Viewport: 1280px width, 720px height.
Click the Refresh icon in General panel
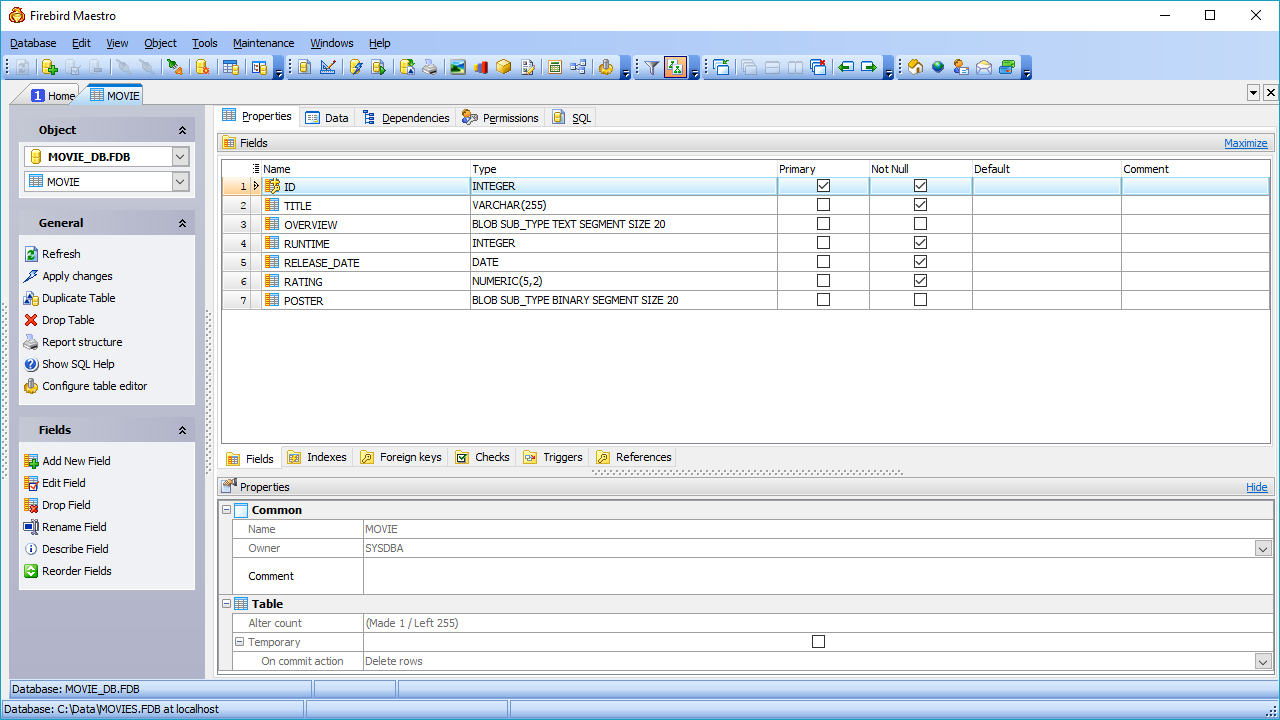point(31,254)
